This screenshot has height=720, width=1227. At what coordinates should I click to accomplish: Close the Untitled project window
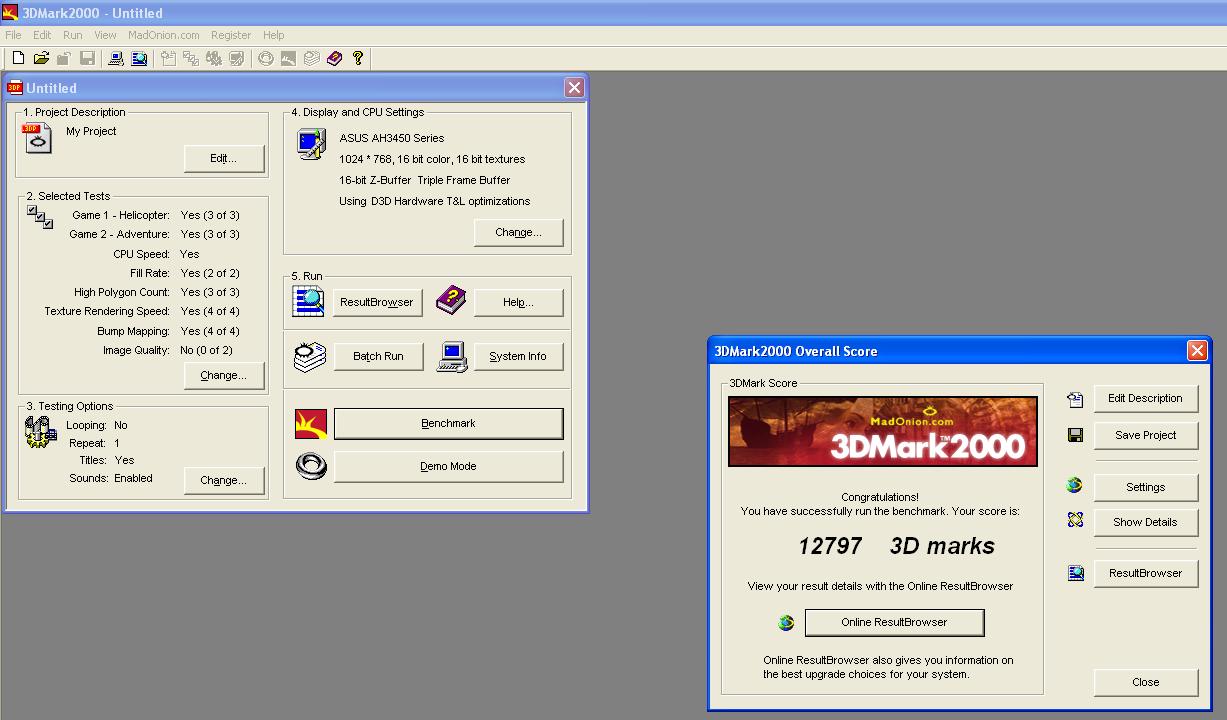pos(574,88)
